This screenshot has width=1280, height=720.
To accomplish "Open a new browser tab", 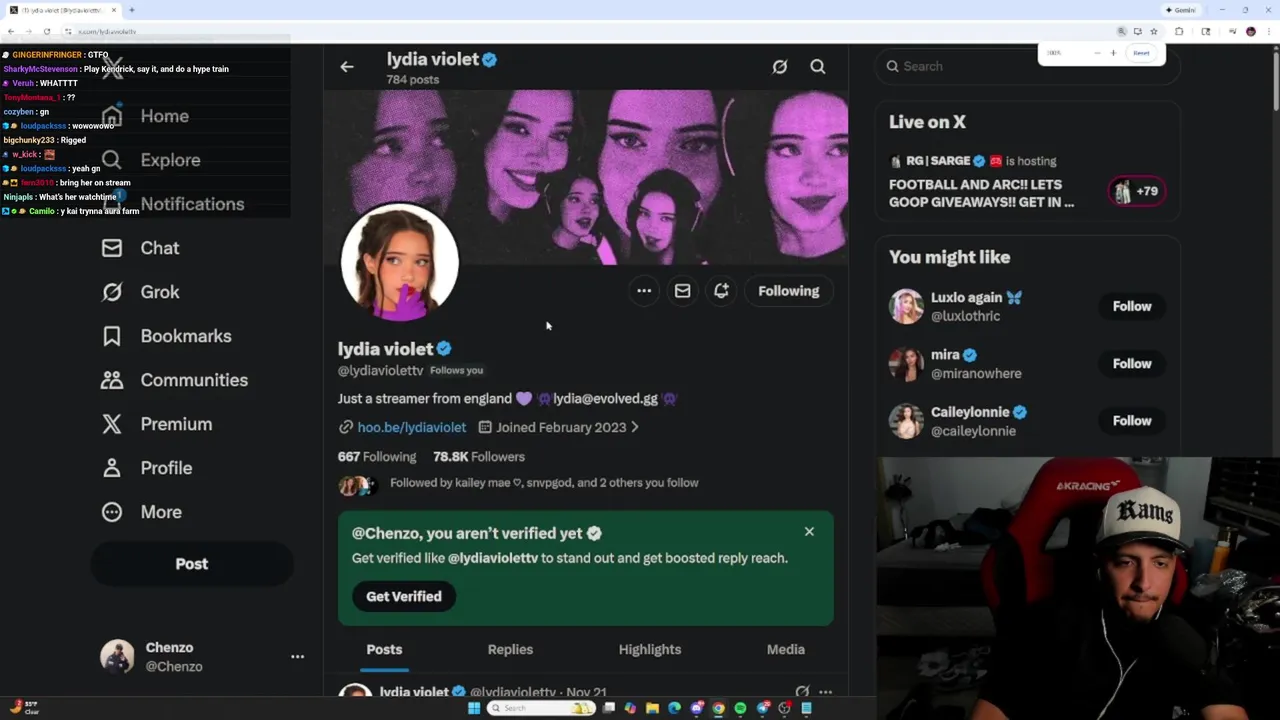I will point(132,10).
